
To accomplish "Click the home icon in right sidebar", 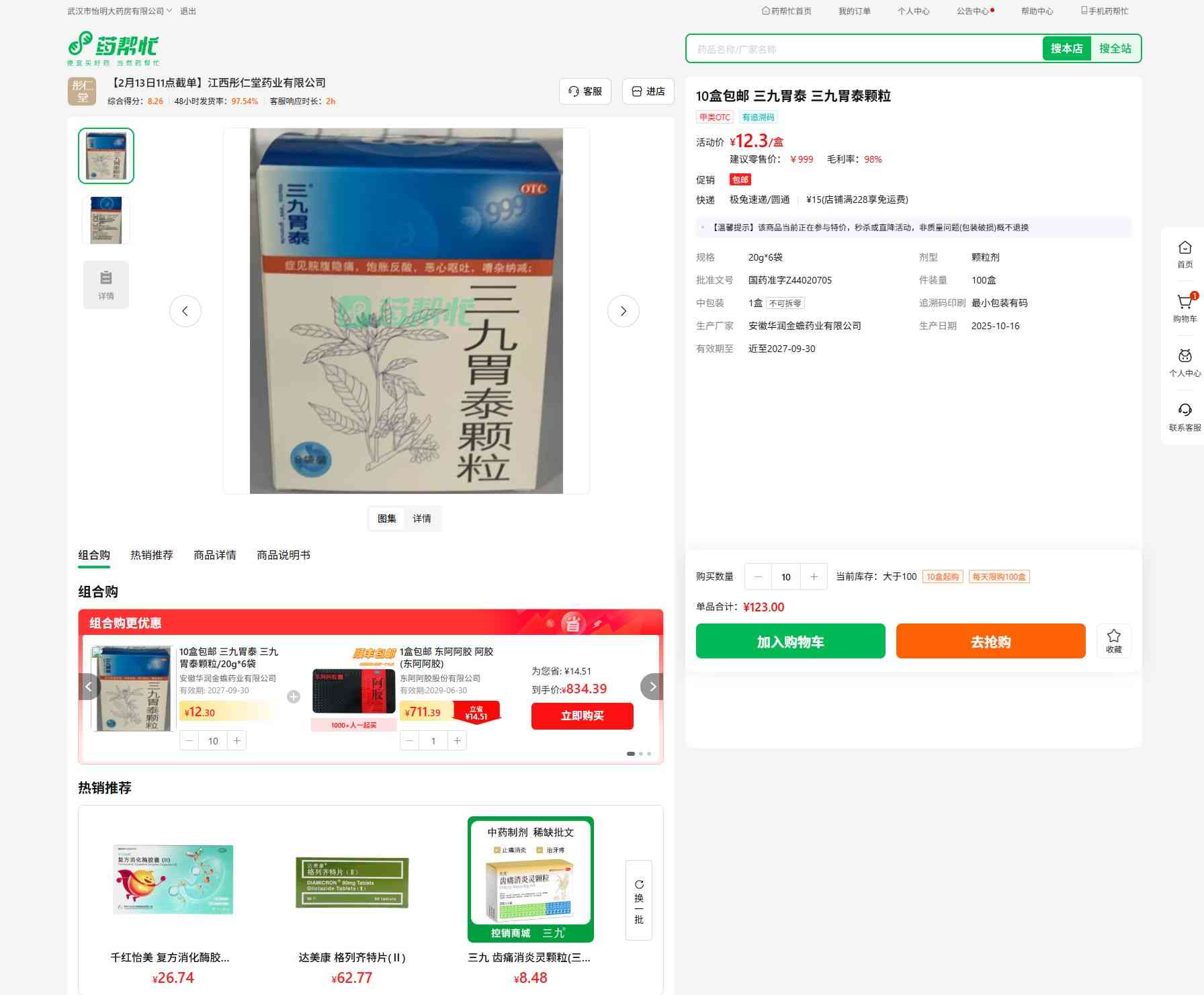I will (1185, 254).
